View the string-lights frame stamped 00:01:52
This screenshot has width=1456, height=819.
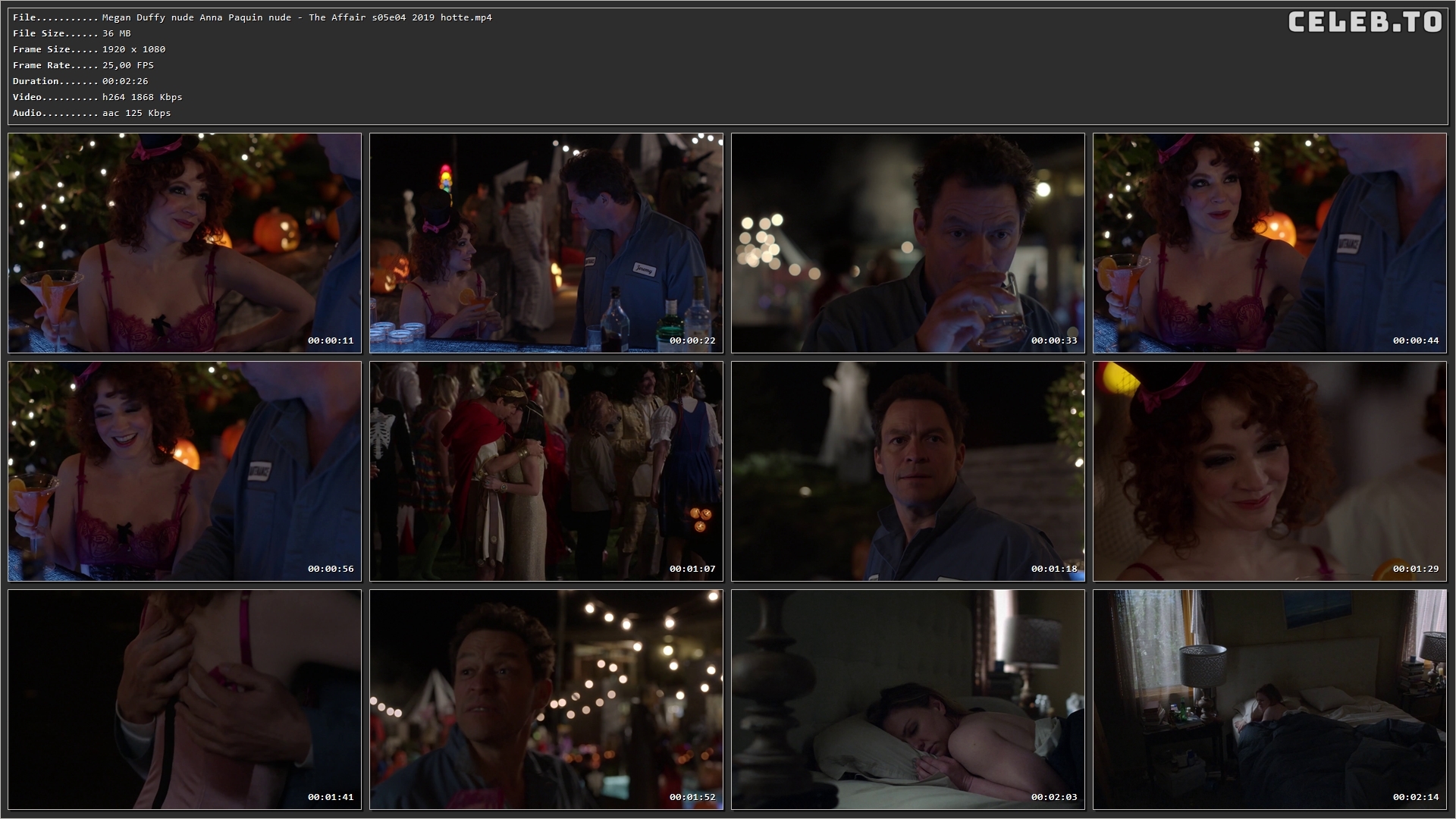point(546,700)
